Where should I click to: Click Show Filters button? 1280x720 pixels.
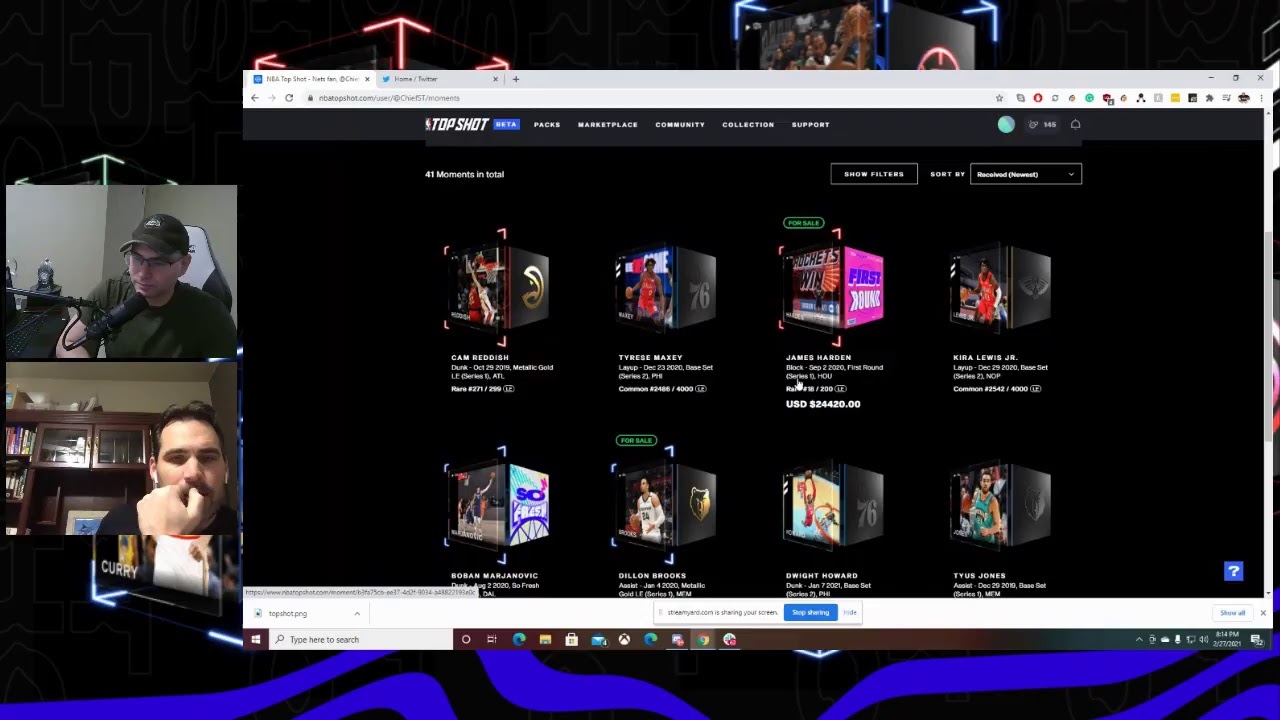[874, 174]
